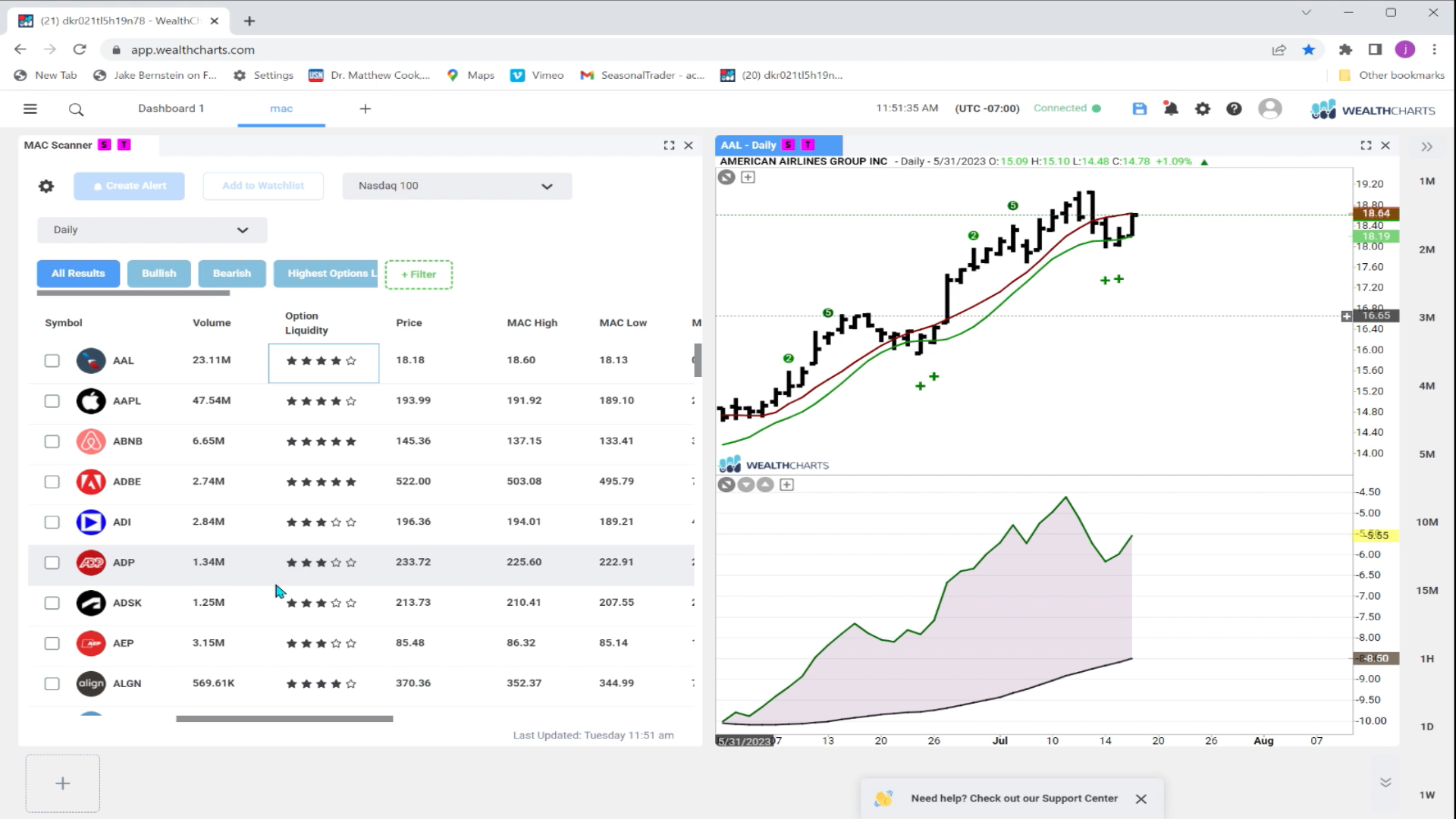
Task: Click the hide indicator icon on price chart
Action: point(726,177)
